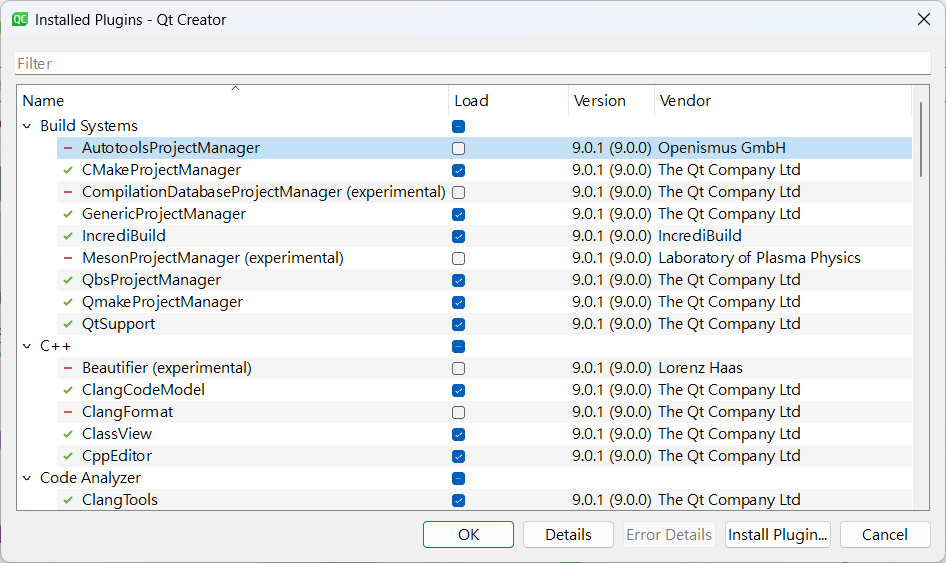This screenshot has height=563, width=946.
Task: Click the red dash icon beside ClangFormat
Action: (x=68, y=412)
